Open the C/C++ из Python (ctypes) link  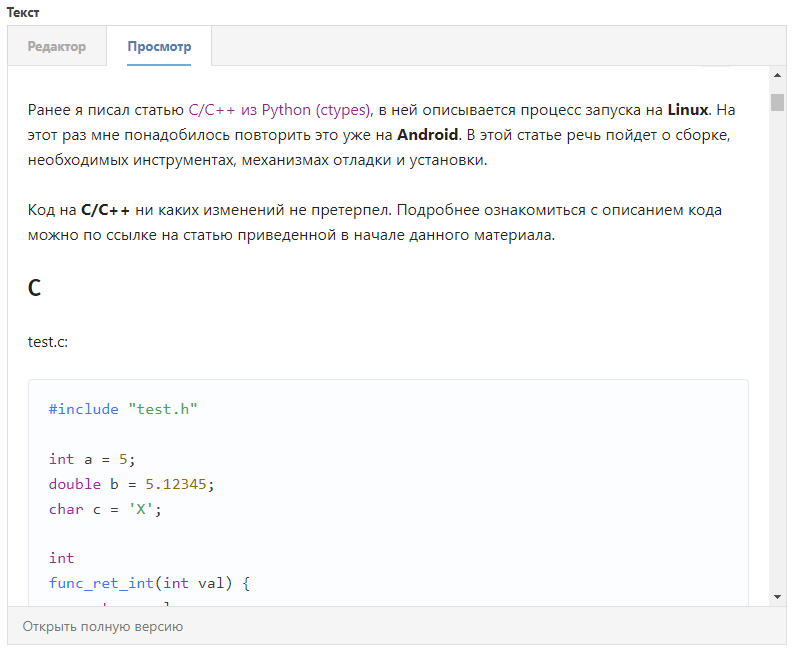tap(280, 110)
